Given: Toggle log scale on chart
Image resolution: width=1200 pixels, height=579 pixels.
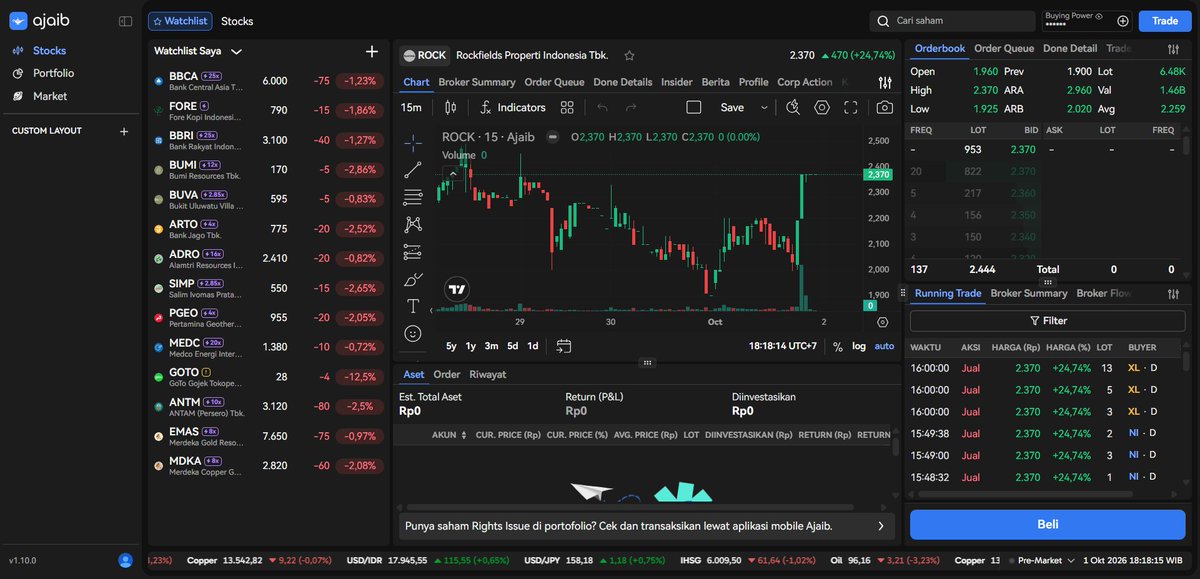Looking at the screenshot, I should point(859,346).
